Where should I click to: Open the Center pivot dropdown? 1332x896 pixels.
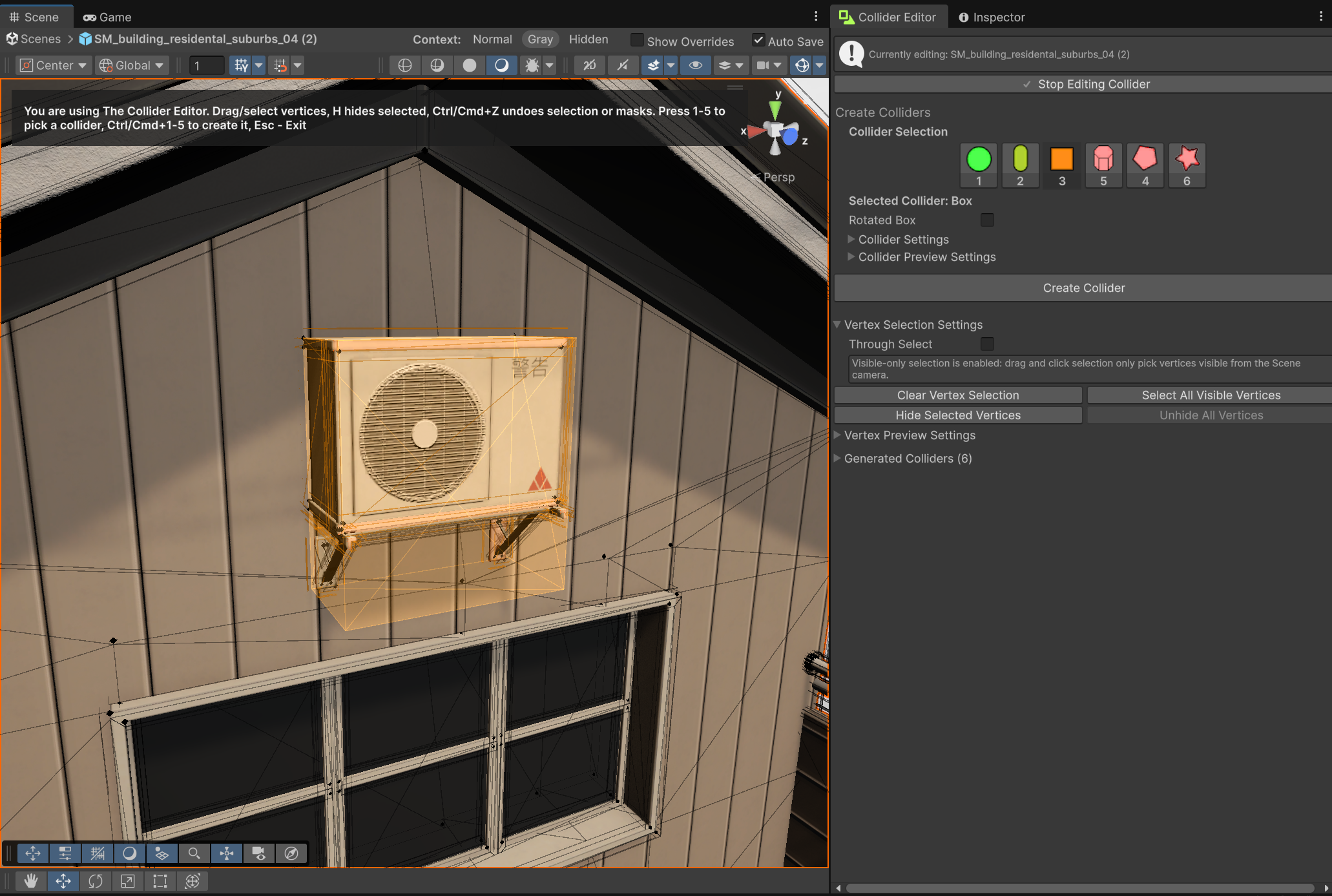(x=54, y=65)
